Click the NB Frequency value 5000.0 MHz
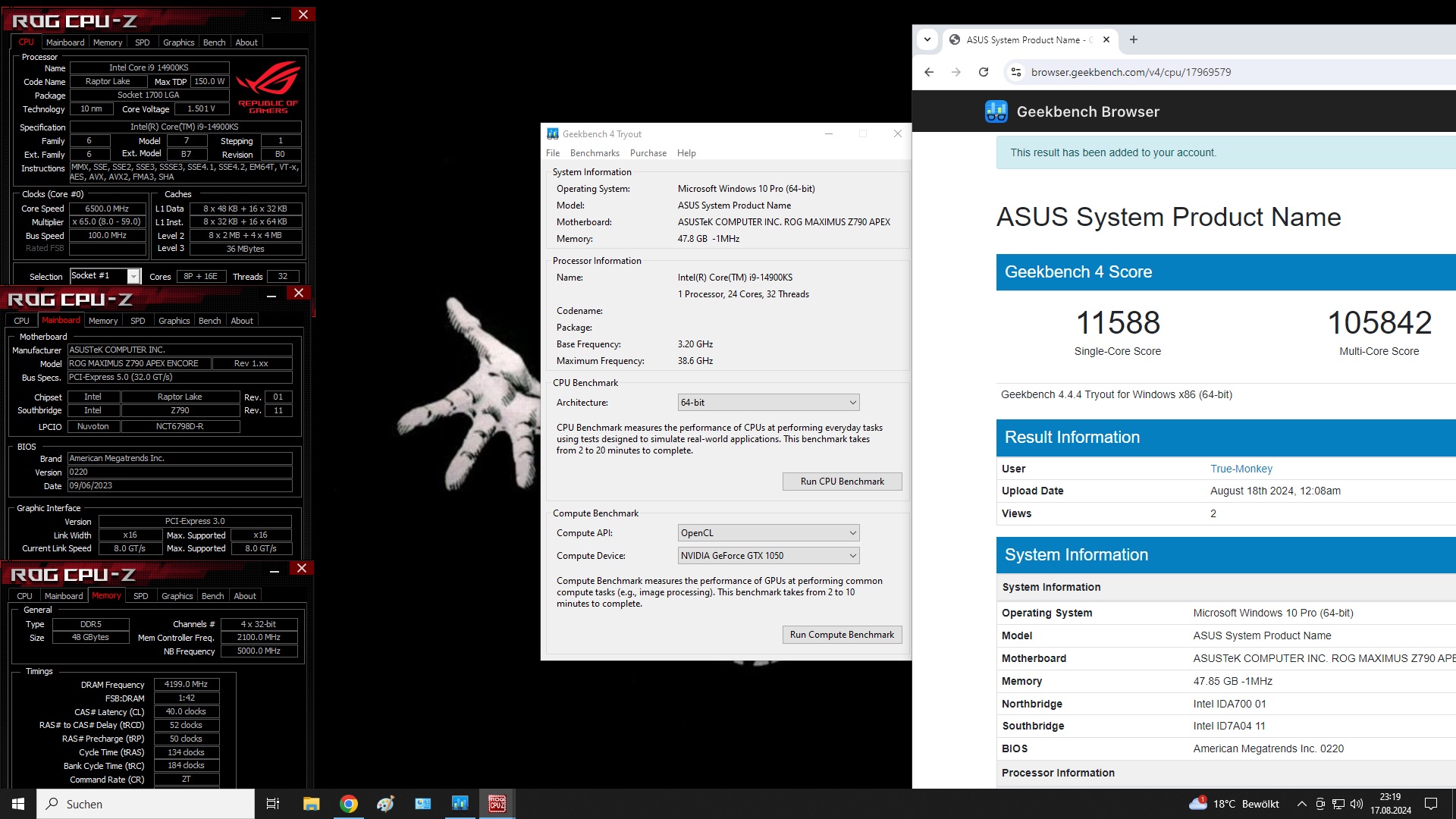The width and height of the screenshot is (1456, 819). click(x=259, y=651)
